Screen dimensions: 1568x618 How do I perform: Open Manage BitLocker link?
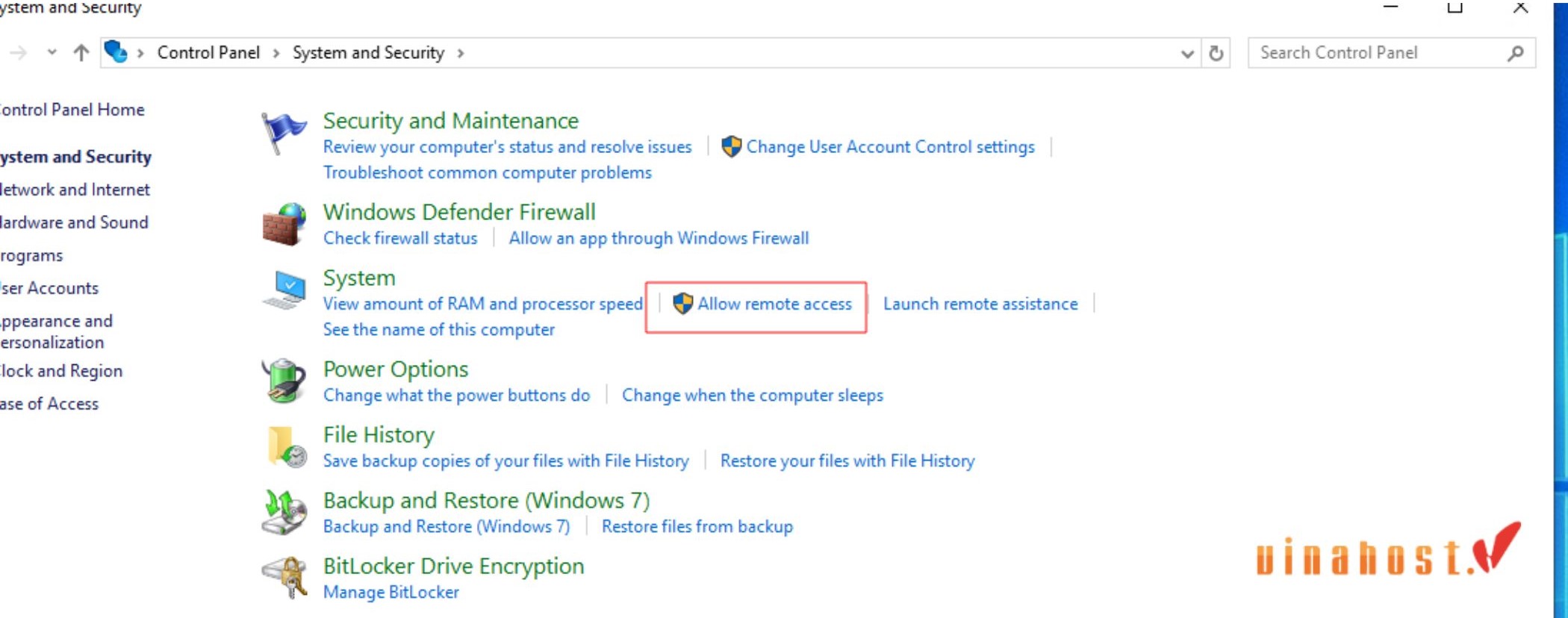tap(391, 592)
